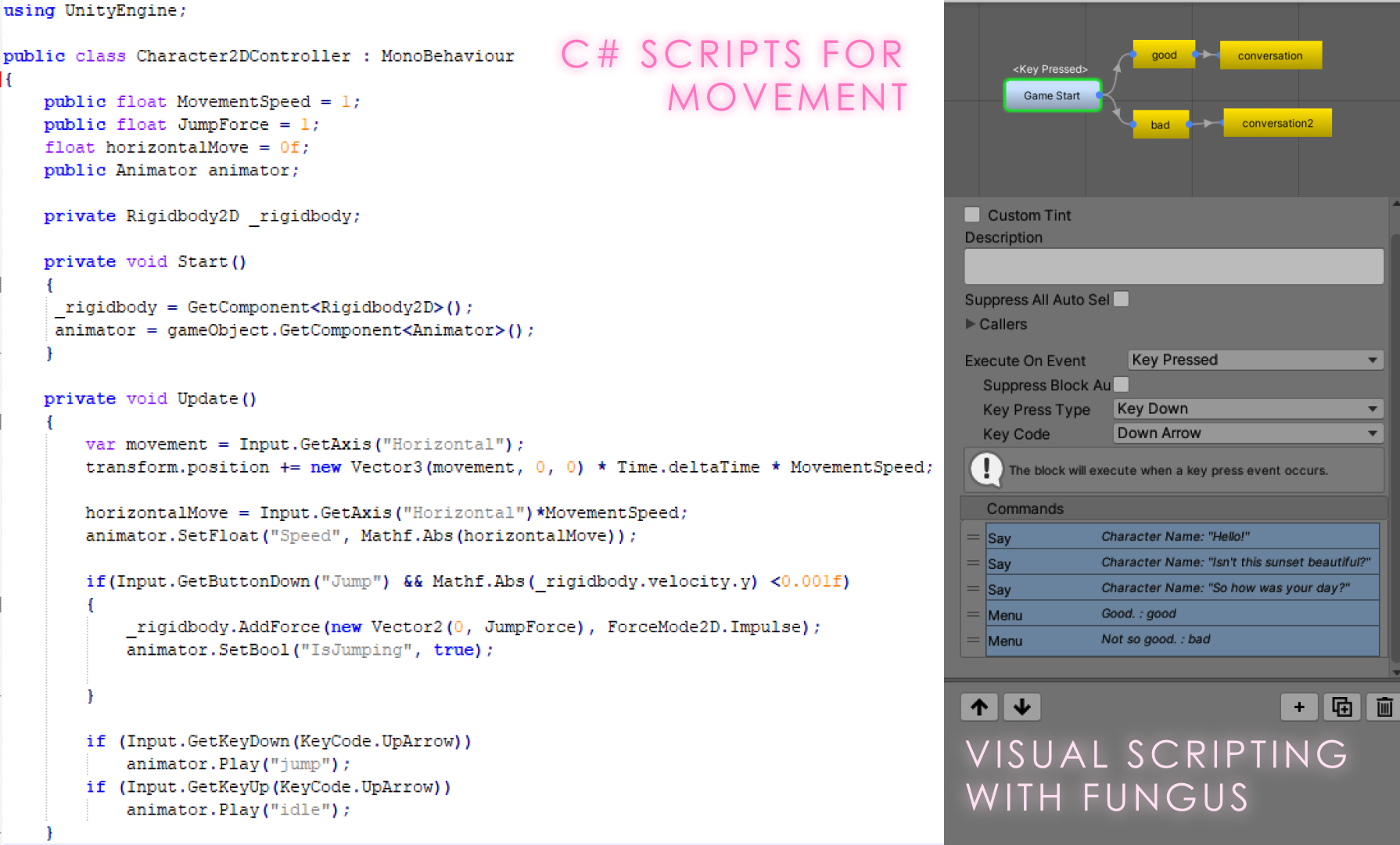Select Say command "Hello!"
This screenshot has height=845, width=1400.
(x=1182, y=537)
